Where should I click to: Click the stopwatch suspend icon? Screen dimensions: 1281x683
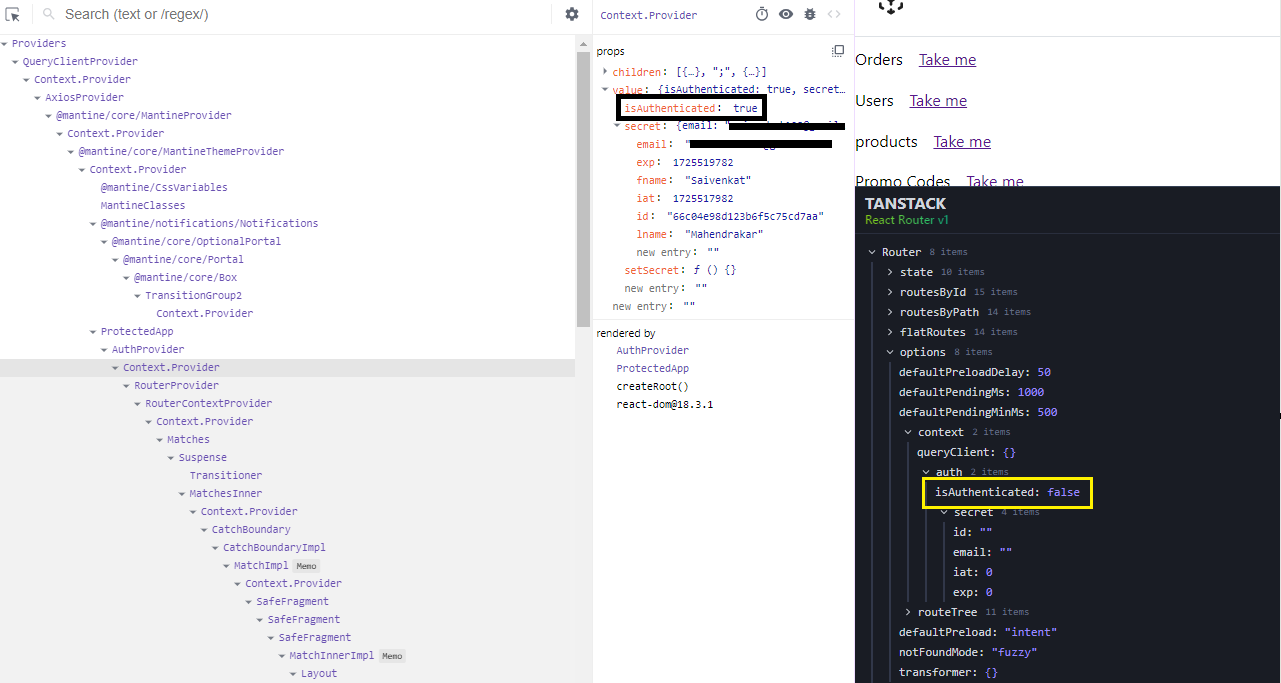[x=762, y=14]
